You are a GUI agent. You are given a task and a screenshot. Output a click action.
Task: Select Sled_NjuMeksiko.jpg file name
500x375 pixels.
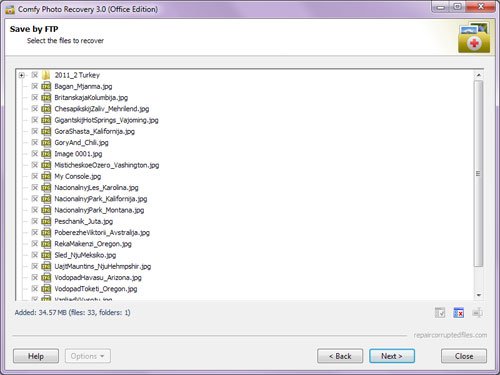point(85,255)
